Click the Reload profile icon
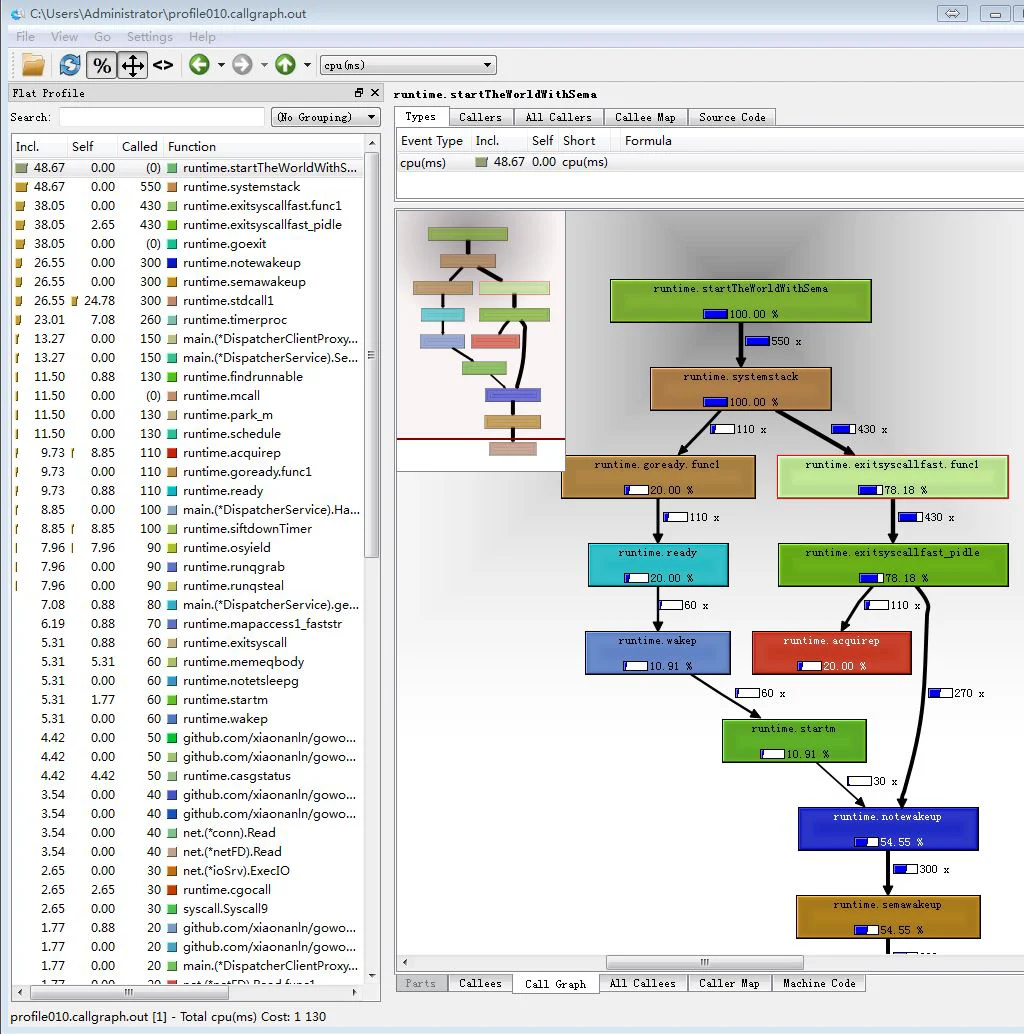 [69, 65]
